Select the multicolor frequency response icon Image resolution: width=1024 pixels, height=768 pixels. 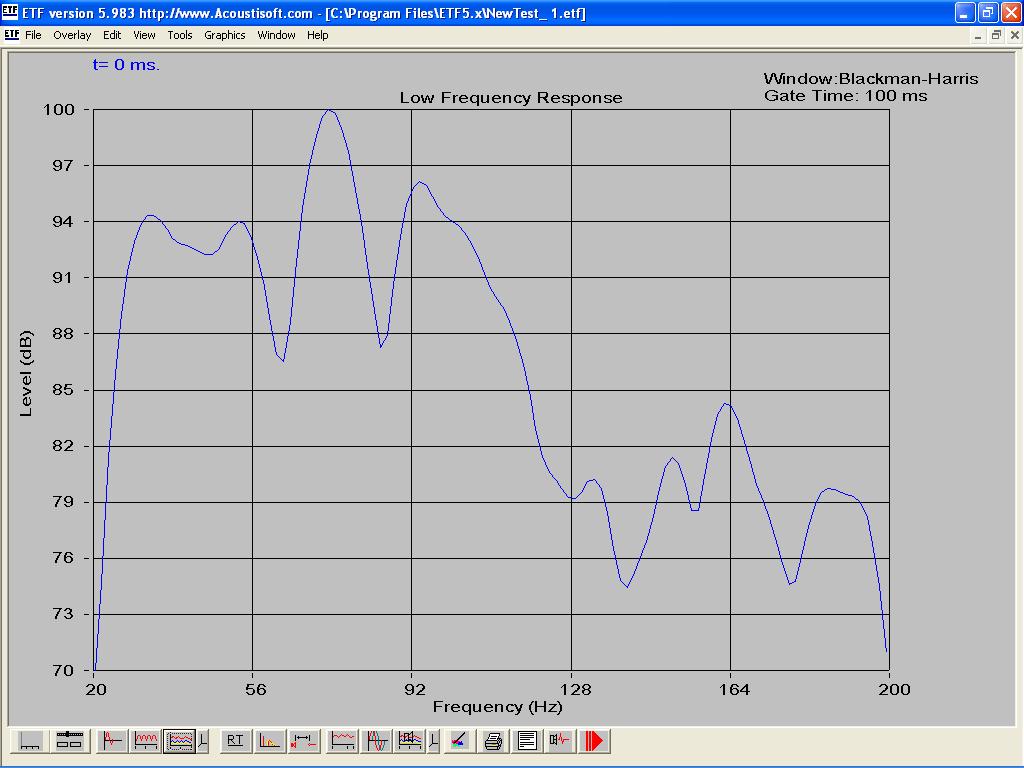[x=180, y=741]
